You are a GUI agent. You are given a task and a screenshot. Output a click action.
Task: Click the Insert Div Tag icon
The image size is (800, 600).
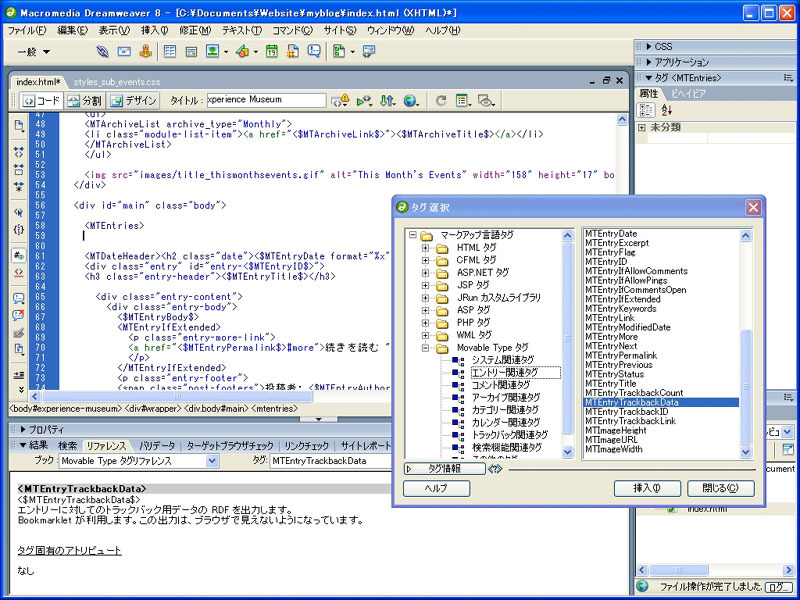pos(191,52)
